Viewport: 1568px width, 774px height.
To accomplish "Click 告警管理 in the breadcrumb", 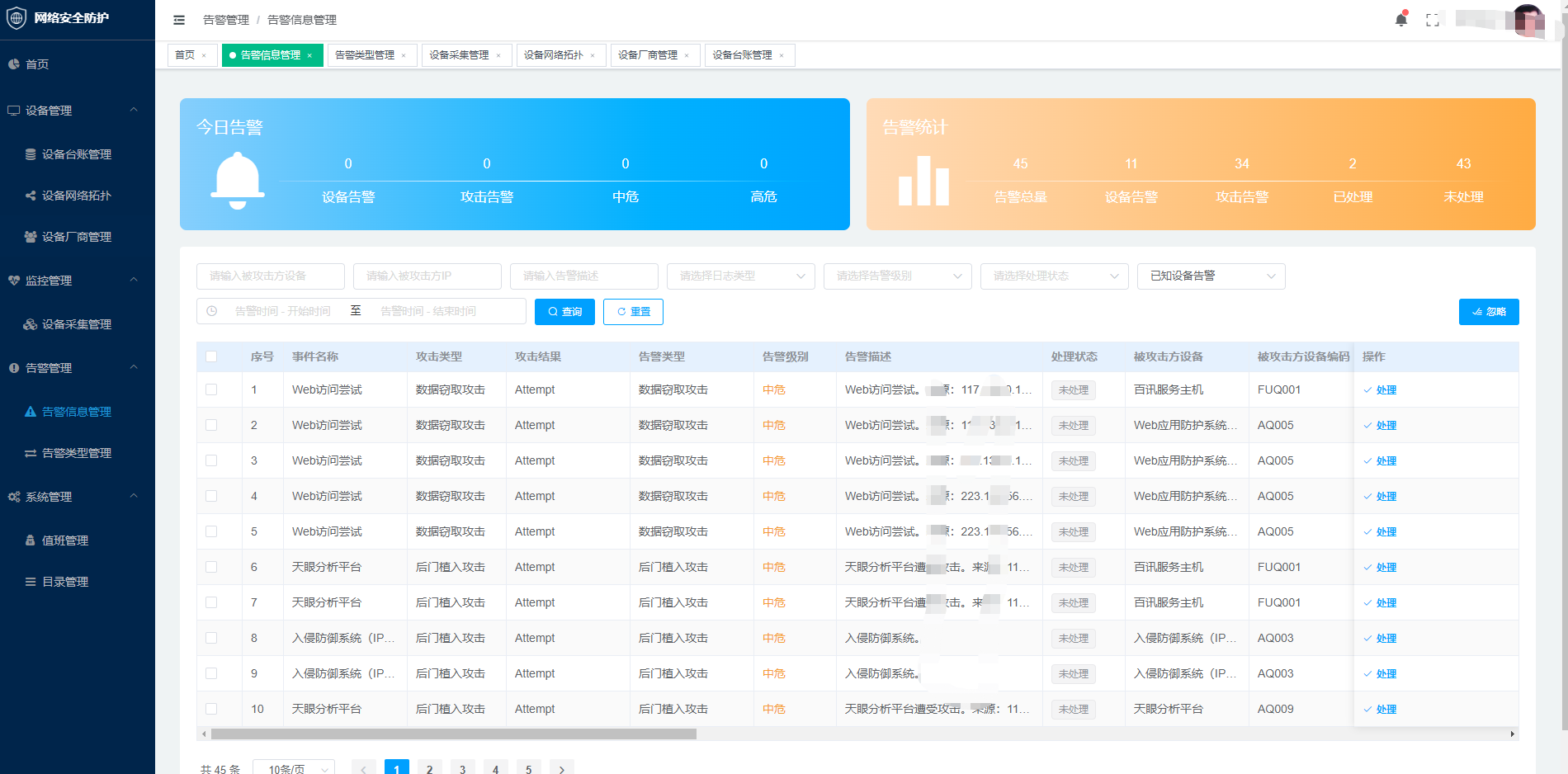I will [x=226, y=20].
